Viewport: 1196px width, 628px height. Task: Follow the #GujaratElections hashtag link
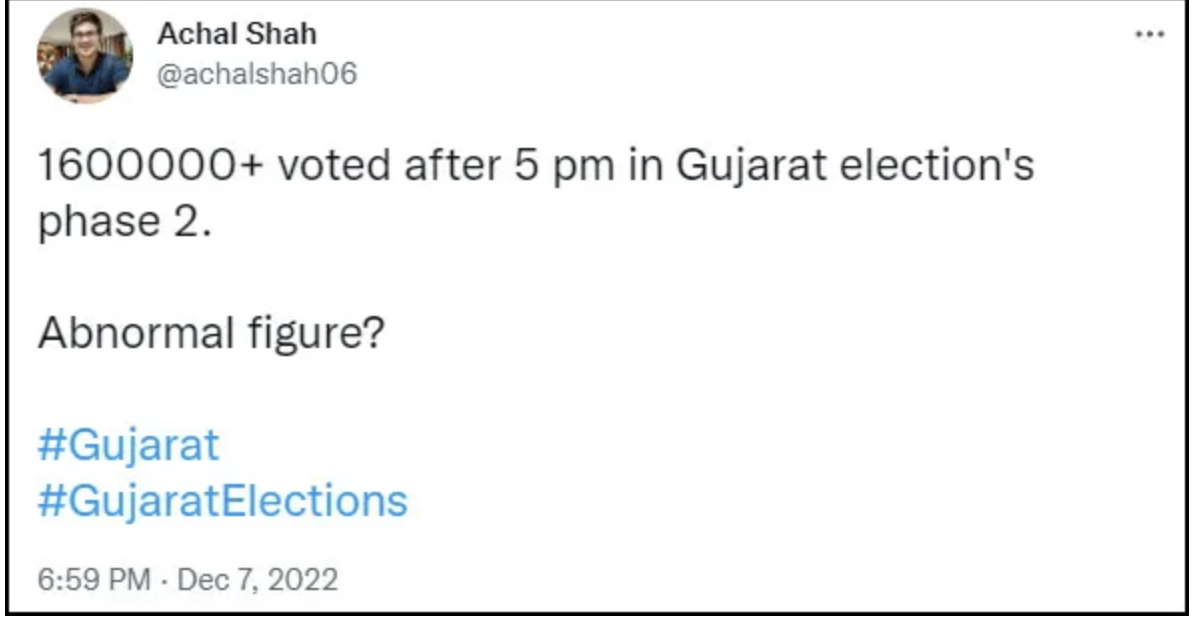tap(222, 499)
